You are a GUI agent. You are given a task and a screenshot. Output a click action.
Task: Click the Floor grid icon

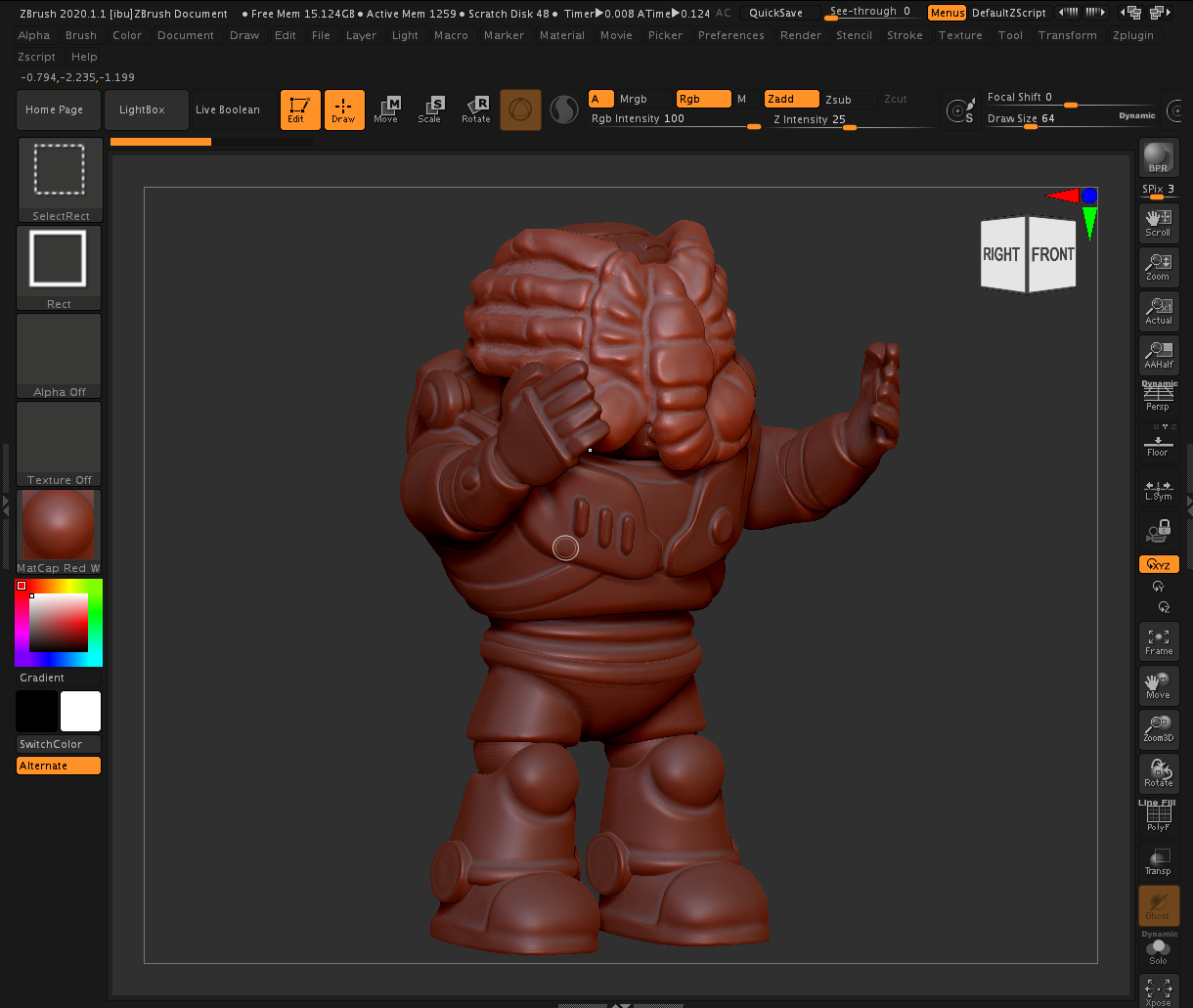coord(1158,444)
